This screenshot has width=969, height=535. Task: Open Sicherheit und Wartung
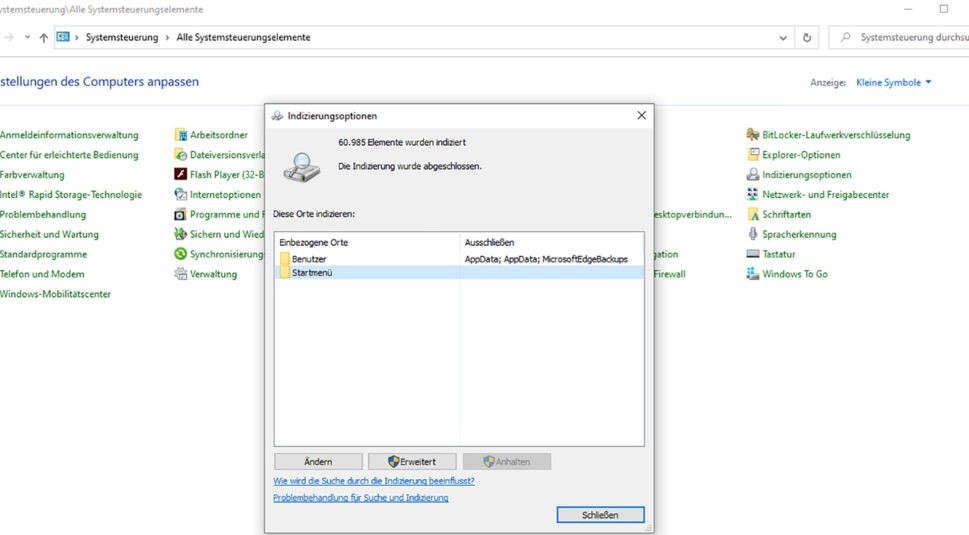[49, 234]
